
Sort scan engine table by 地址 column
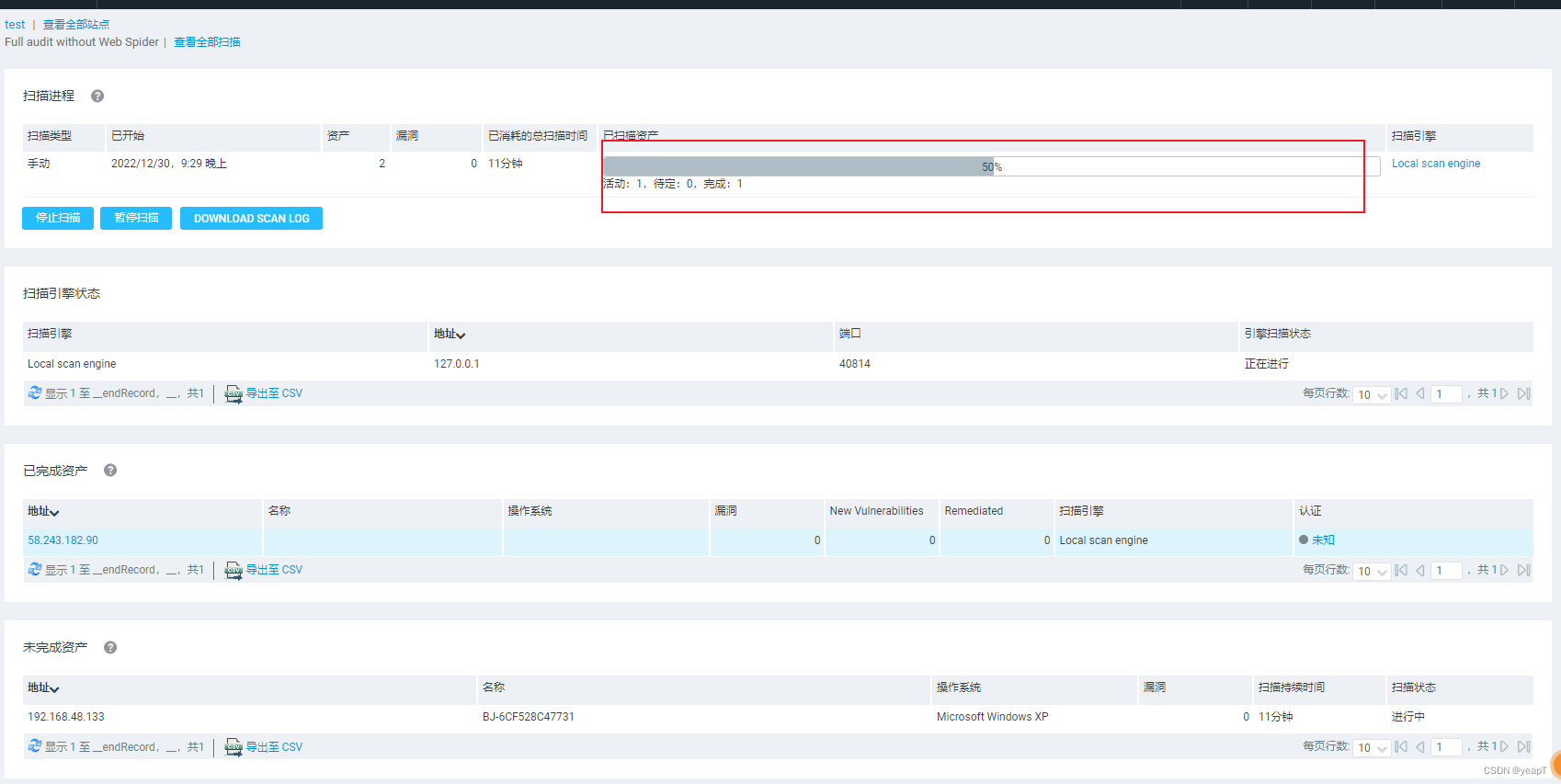point(450,334)
